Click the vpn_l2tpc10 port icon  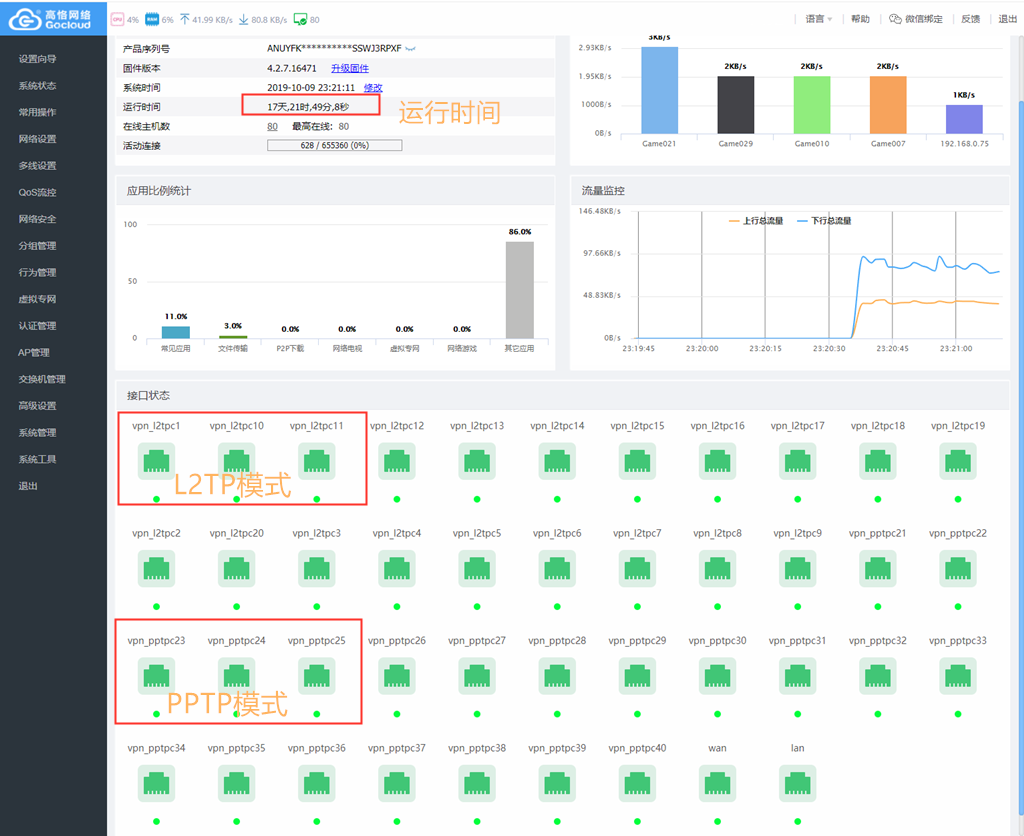click(x=236, y=461)
